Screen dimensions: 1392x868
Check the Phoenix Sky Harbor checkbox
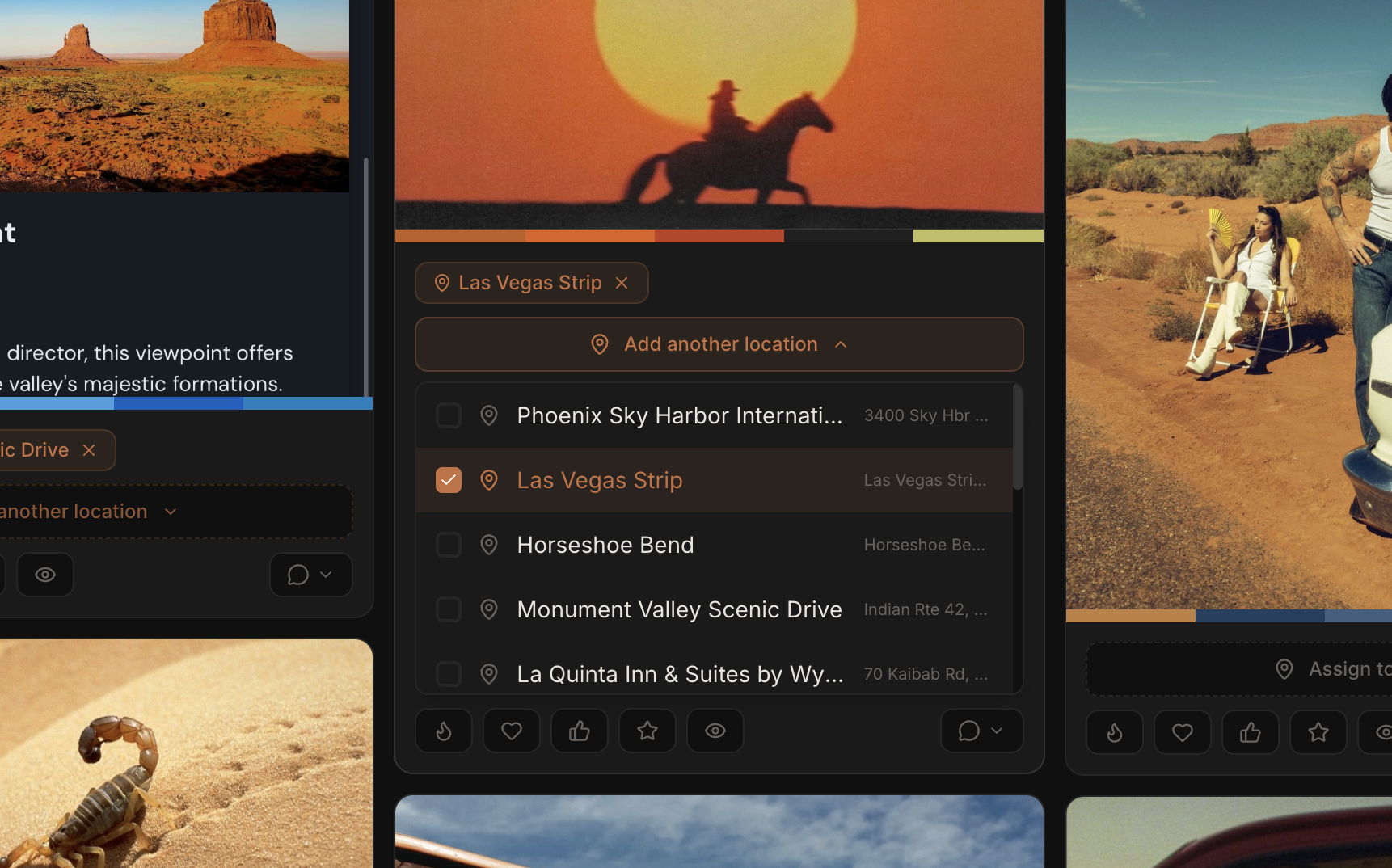tap(449, 415)
